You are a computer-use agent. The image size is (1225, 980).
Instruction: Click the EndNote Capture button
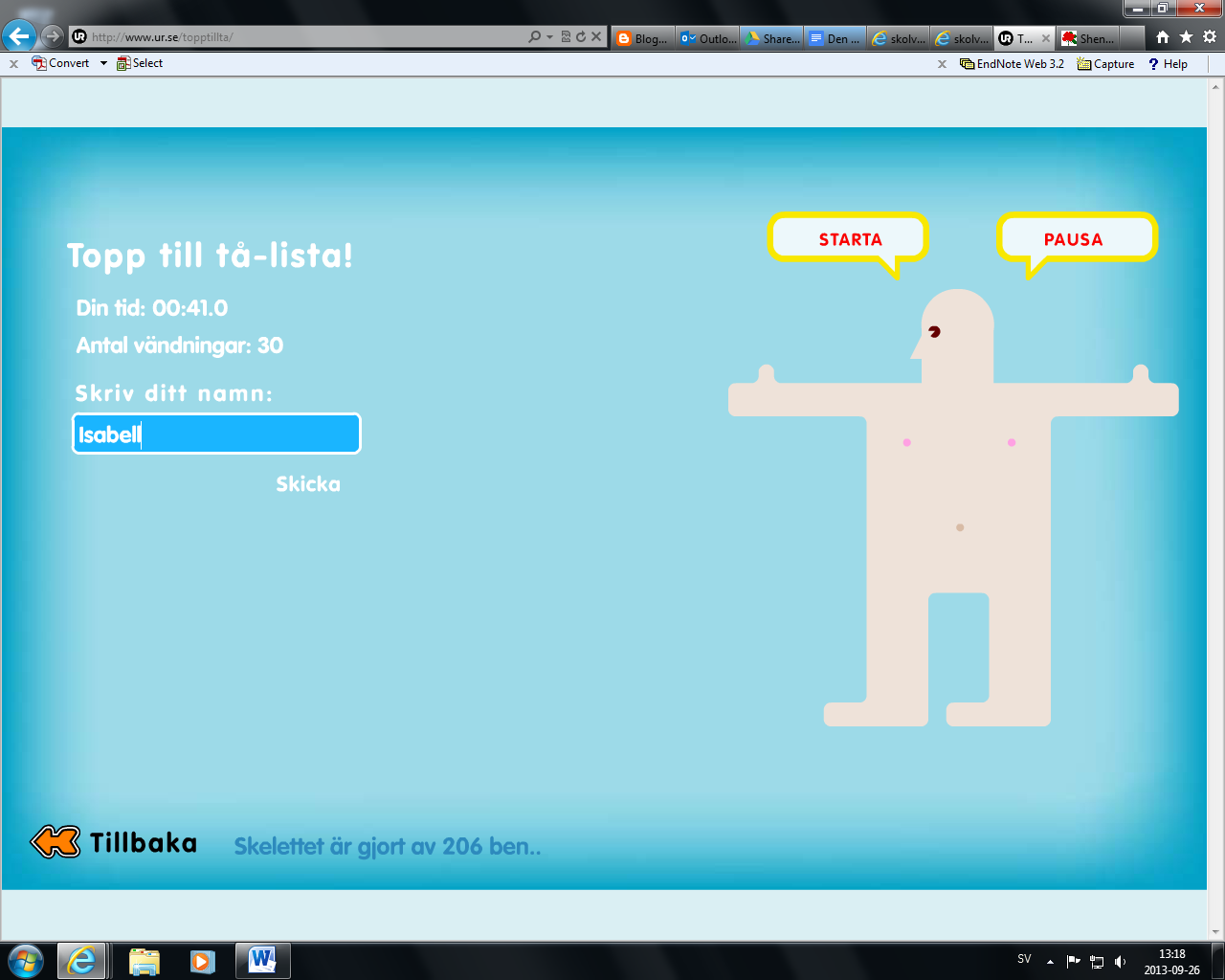(x=1105, y=64)
